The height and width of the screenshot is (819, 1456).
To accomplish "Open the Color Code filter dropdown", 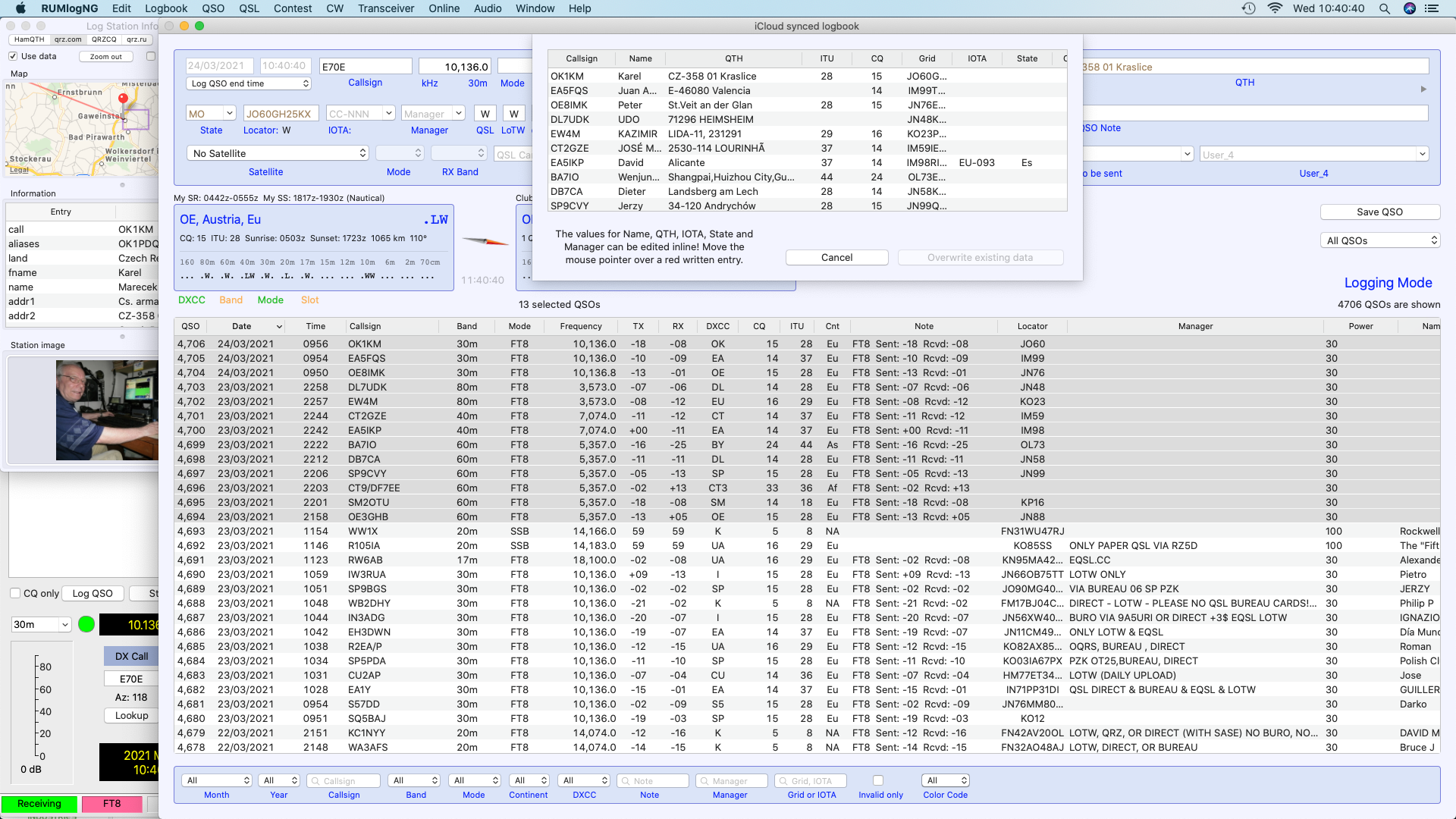I will (x=945, y=780).
